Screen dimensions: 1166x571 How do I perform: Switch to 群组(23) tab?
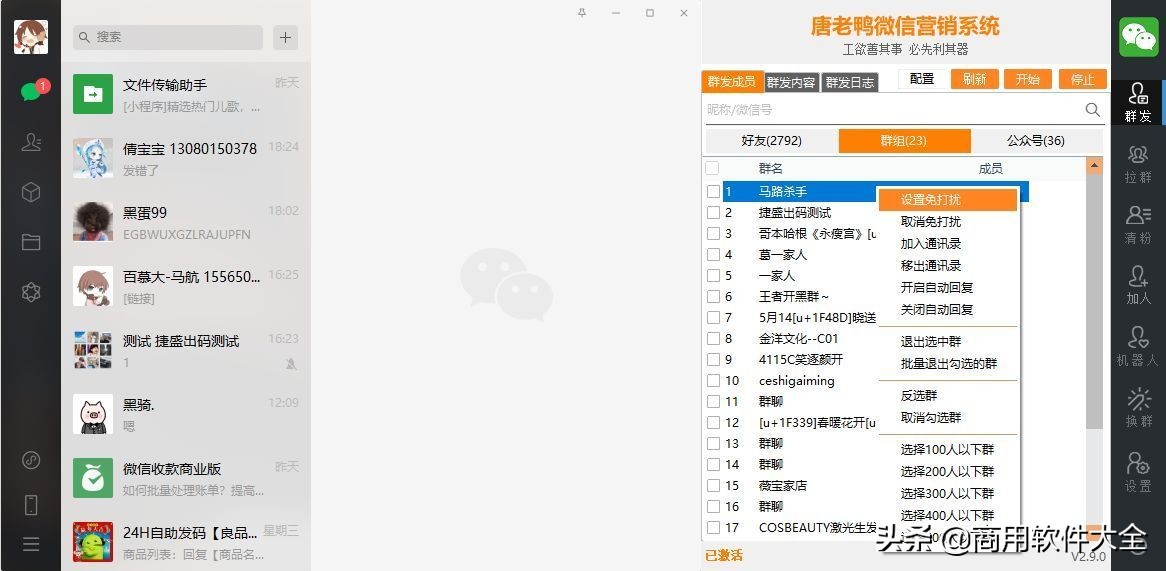point(904,141)
